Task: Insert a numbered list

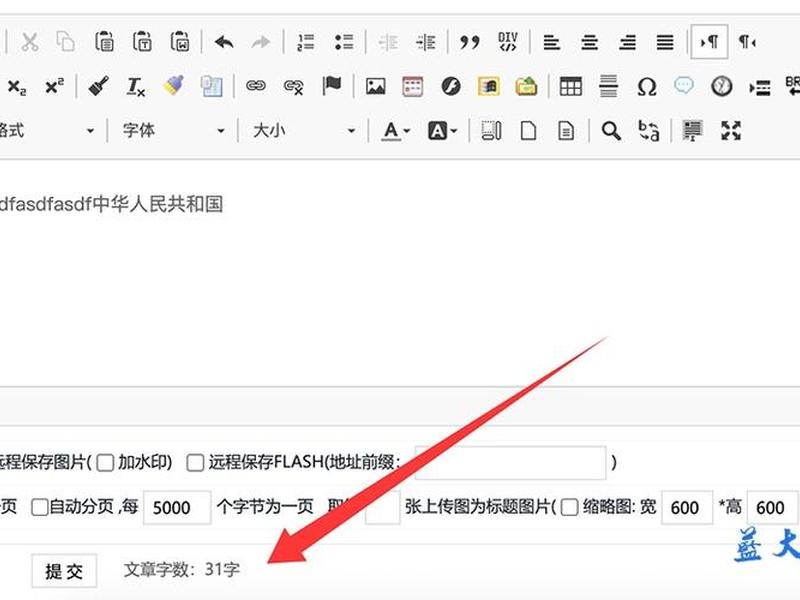Action: click(x=306, y=42)
